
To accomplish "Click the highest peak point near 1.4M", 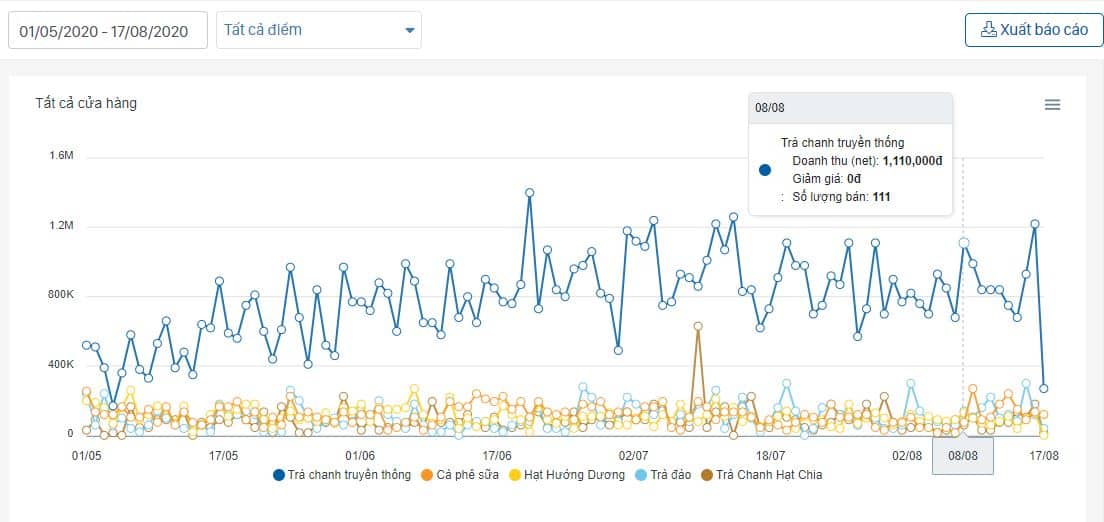I will pos(529,192).
